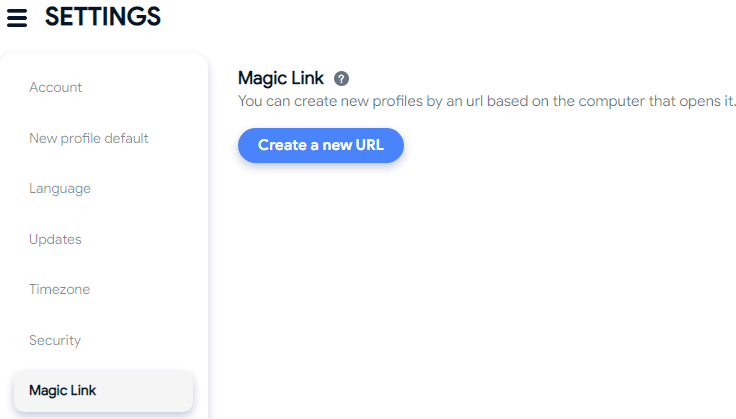Click the Magic Link section heading
This screenshot has width=736, height=419.
coord(281,78)
